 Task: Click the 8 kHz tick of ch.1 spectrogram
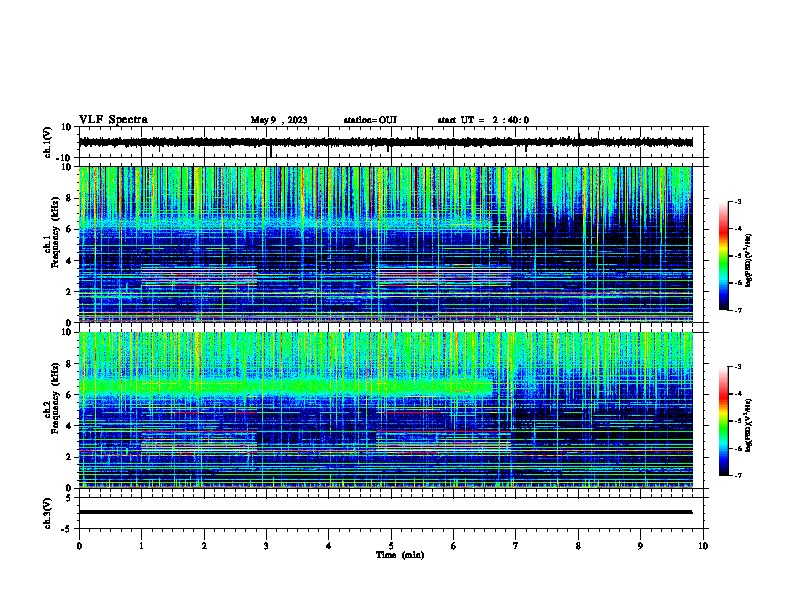pyautogui.click(x=69, y=198)
